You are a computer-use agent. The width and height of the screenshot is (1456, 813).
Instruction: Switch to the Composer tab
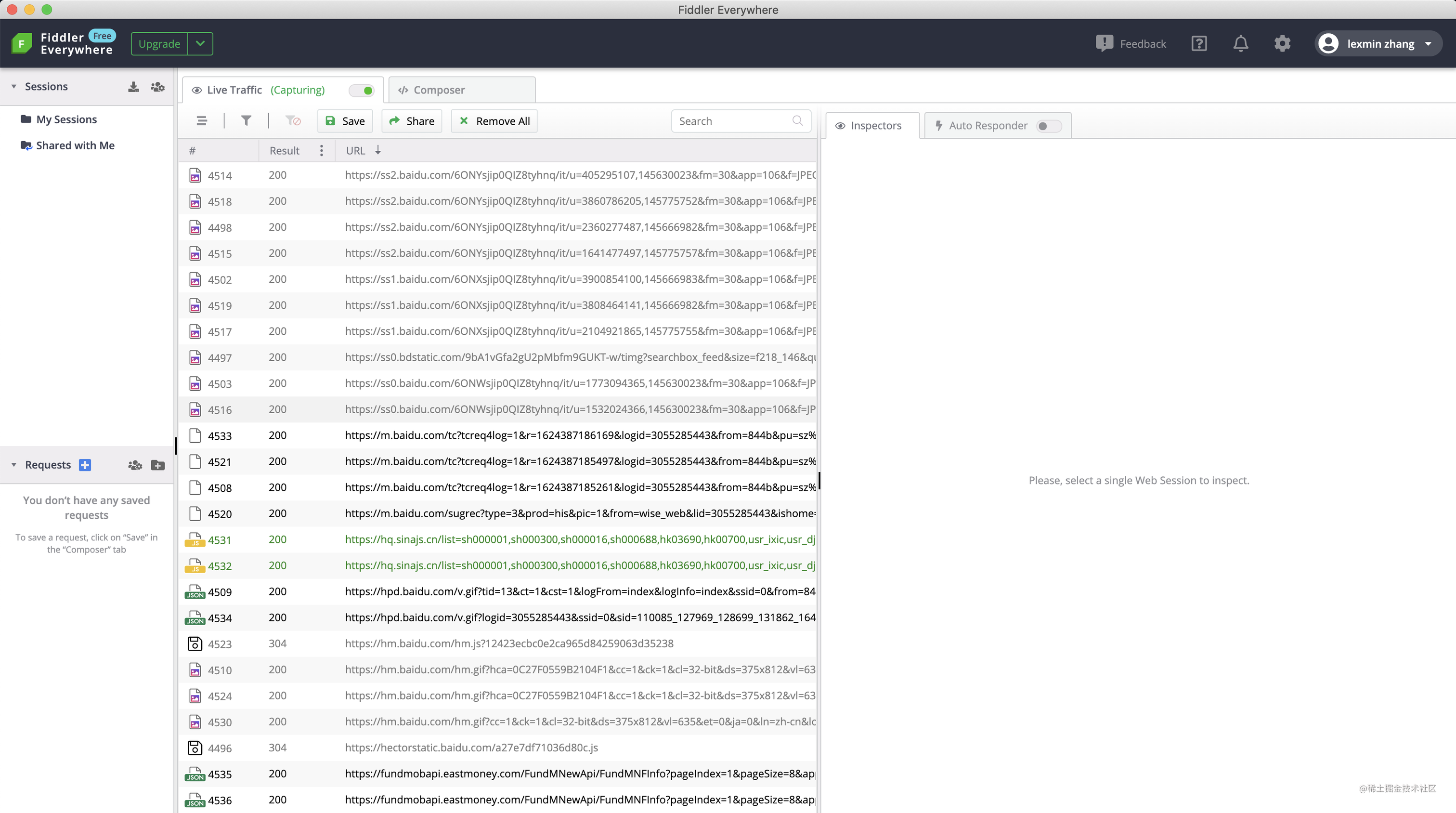(462, 90)
